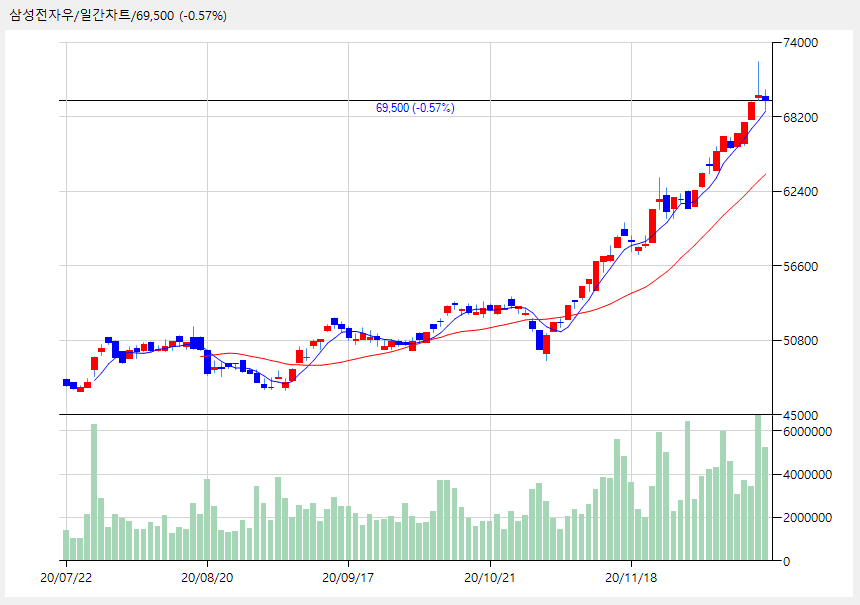Select the tallest volume bar at far right
The height and width of the screenshot is (605, 860).
758,488
